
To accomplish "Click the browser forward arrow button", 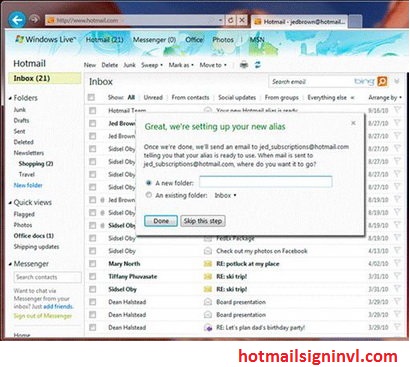I will tap(34, 19).
